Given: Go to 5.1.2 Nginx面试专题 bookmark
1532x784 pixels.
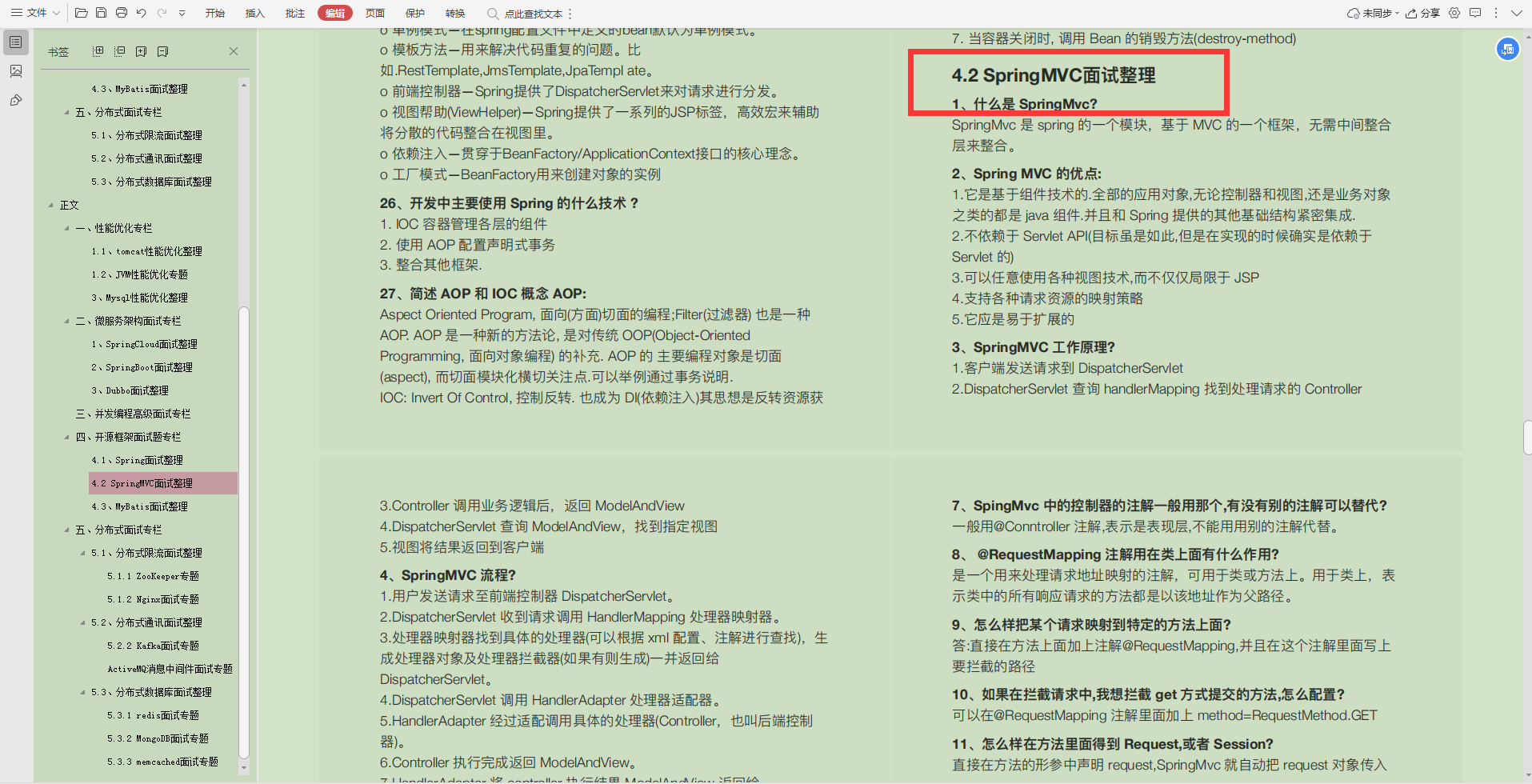Looking at the screenshot, I should [x=153, y=599].
